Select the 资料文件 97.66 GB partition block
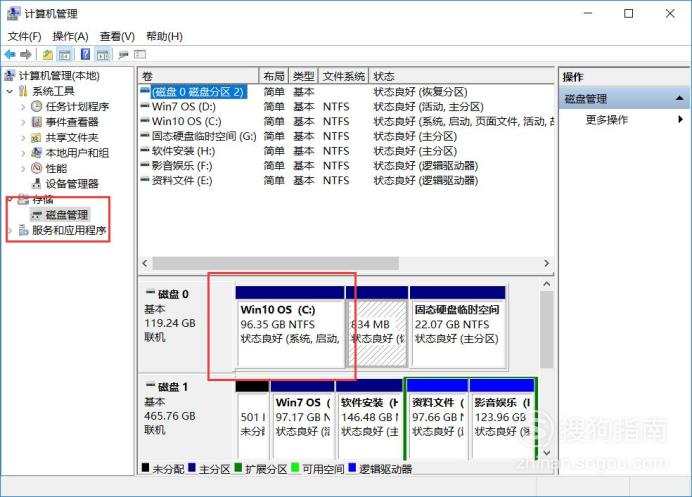The width and height of the screenshot is (692, 497). point(437,419)
